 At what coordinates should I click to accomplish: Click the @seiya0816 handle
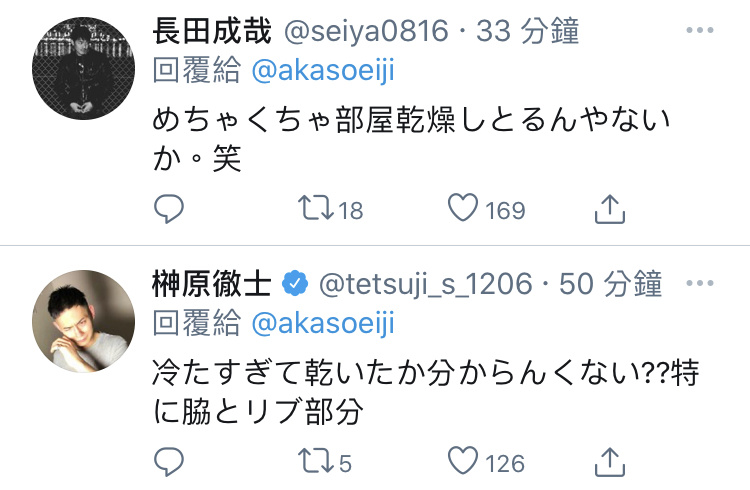366,31
